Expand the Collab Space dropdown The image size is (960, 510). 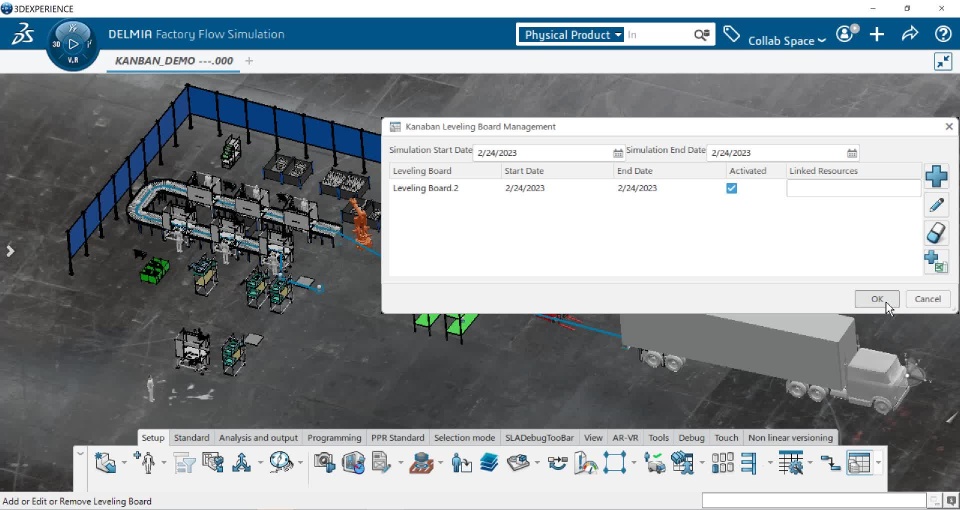coord(787,40)
